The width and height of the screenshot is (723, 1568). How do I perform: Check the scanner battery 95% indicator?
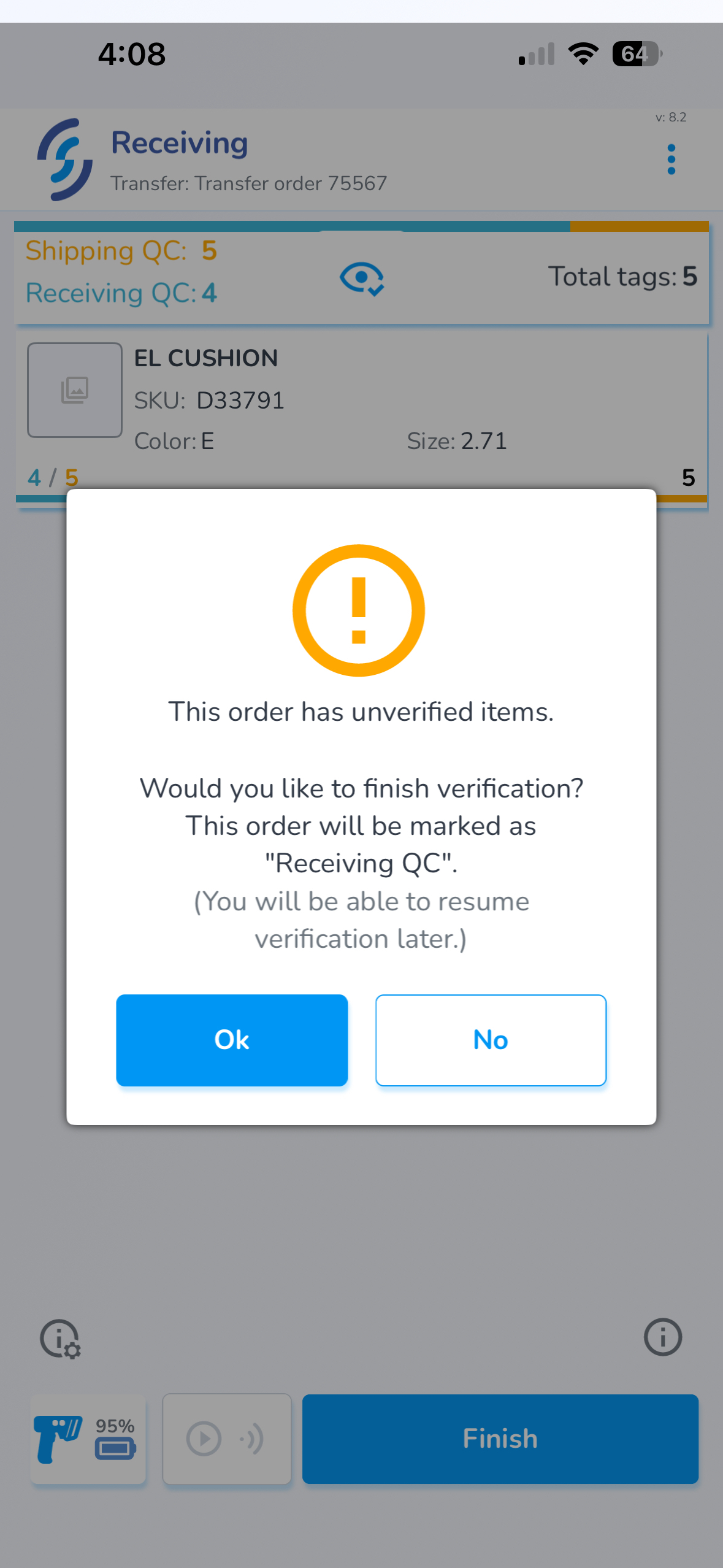click(x=115, y=1438)
